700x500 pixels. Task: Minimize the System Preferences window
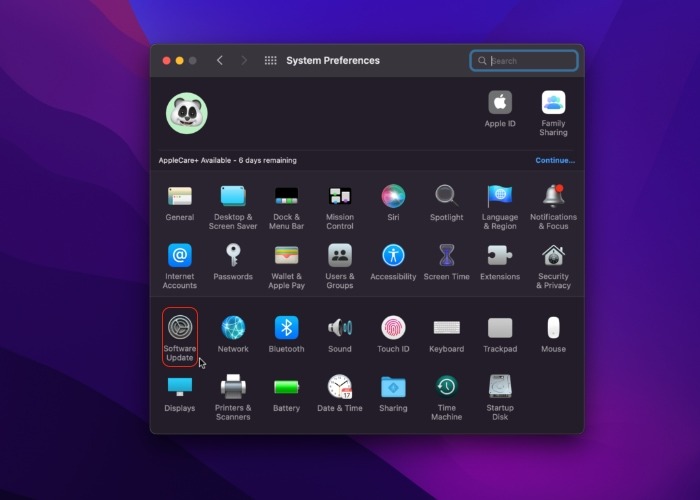click(x=179, y=61)
